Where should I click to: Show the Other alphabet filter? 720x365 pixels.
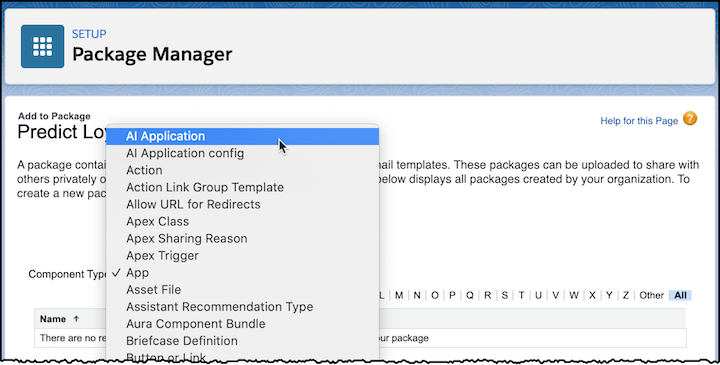coord(652,295)
